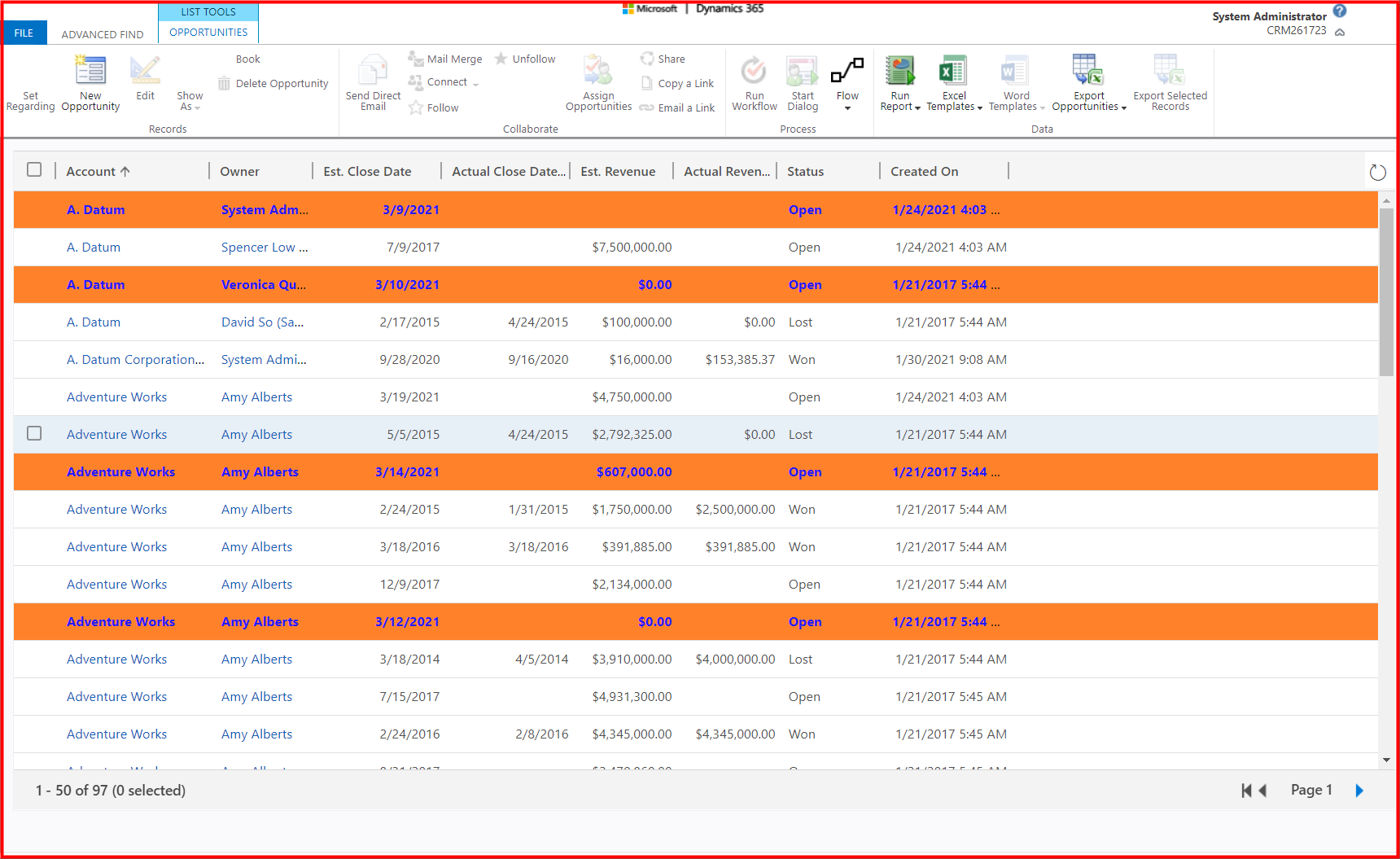Screen dimensions: 1400x859
Task: Open the FILE tab
Action: tap(24, 33)
